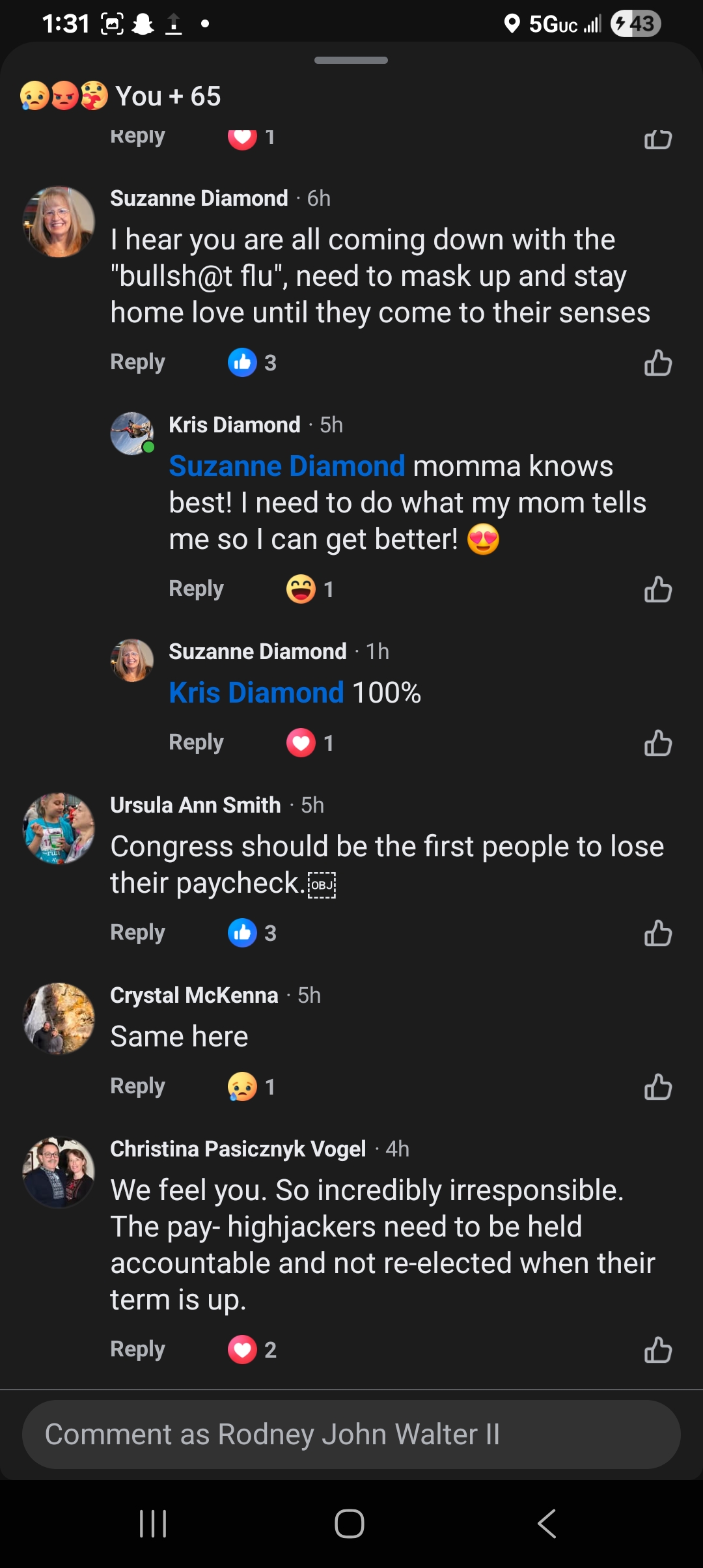Like Suzanne Diamond's 100% reply
The height and width of the screenshot is (1568, 703).
pos(657,743)
